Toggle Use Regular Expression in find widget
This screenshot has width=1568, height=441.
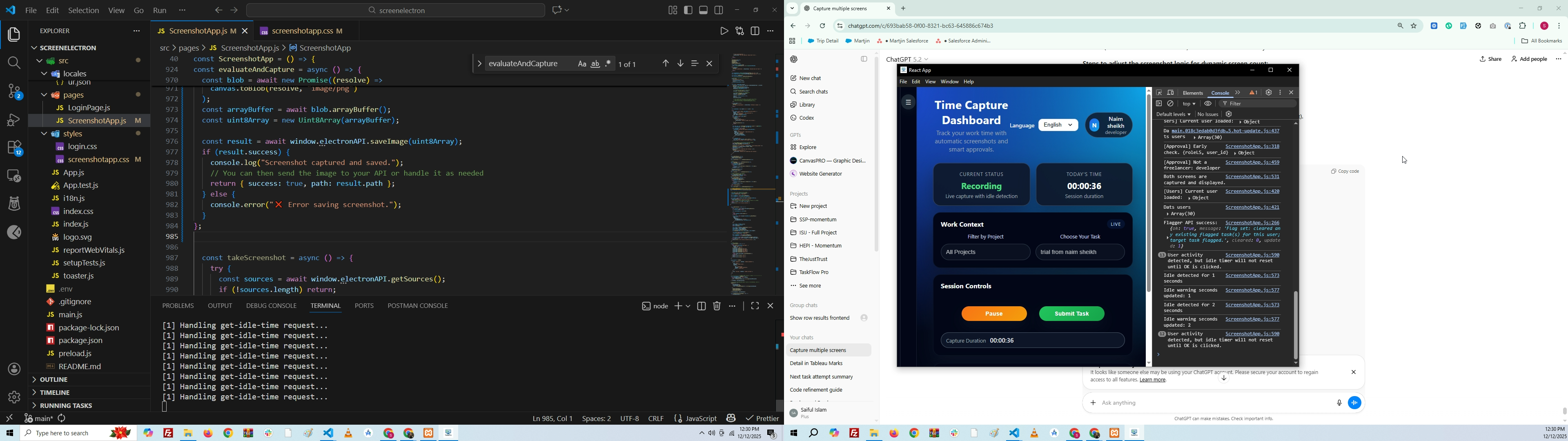point(609,64)
